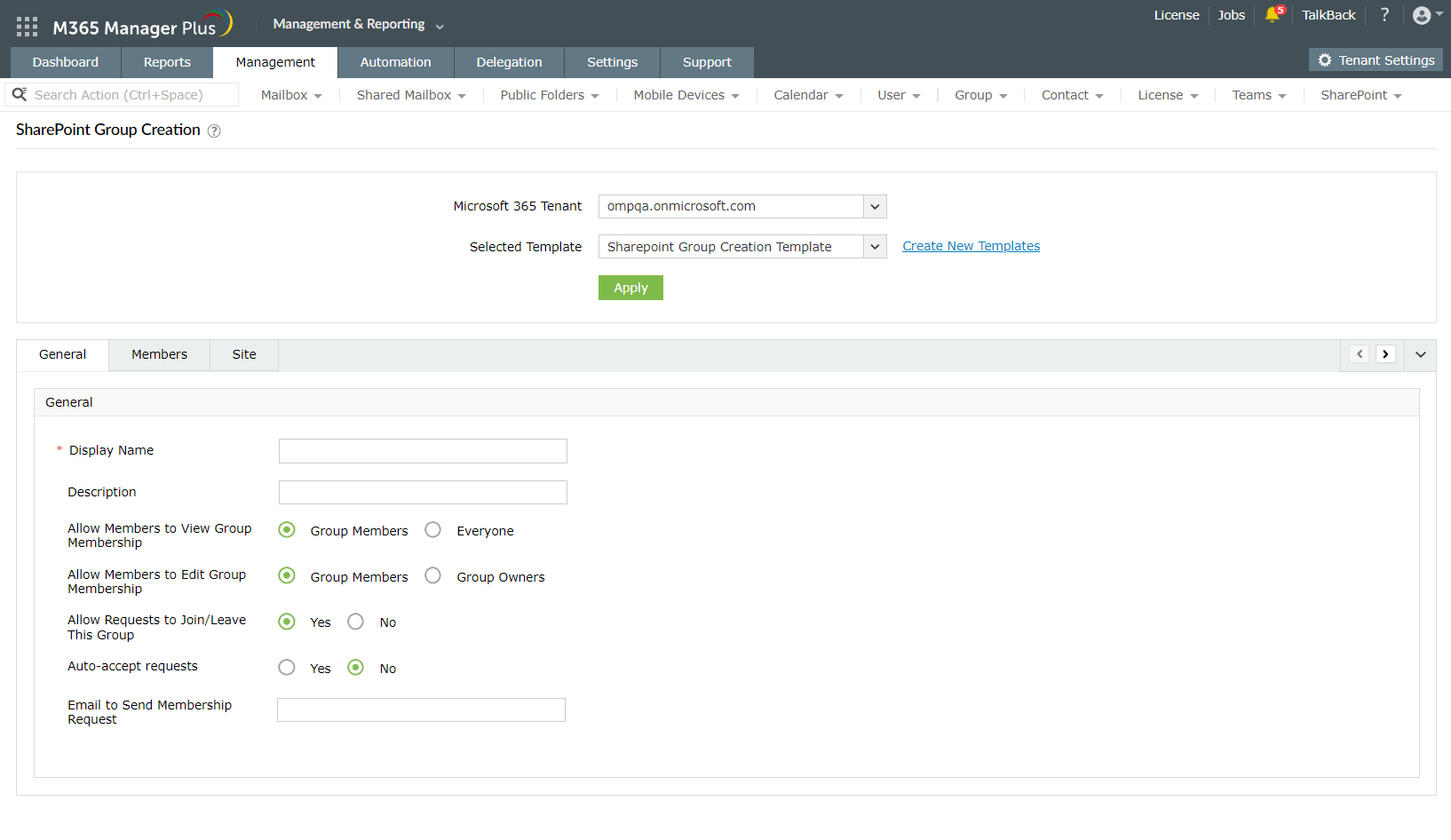Screen dimensions: 1451x840
Task: Open the Create New Templates link
Action: click(x=971, y=246)
